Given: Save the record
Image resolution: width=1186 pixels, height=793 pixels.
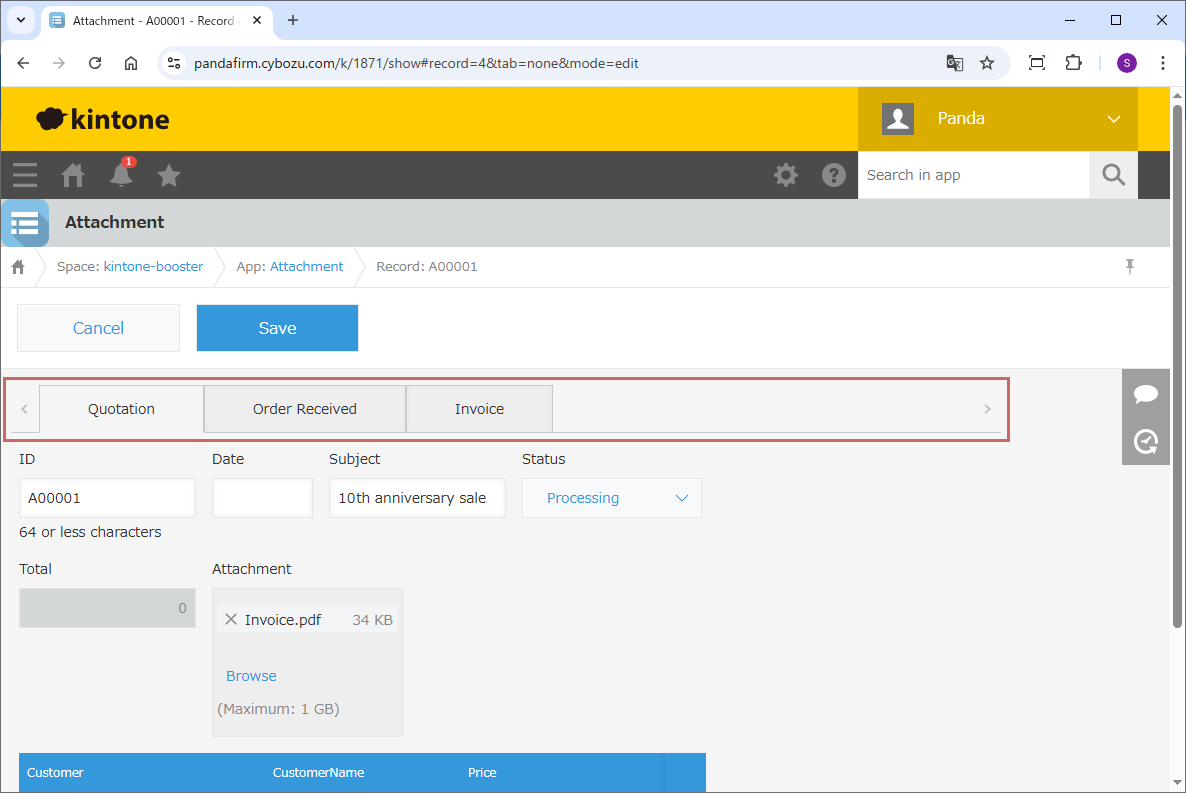Looking at the screenshot, I should tap(277, 328).
